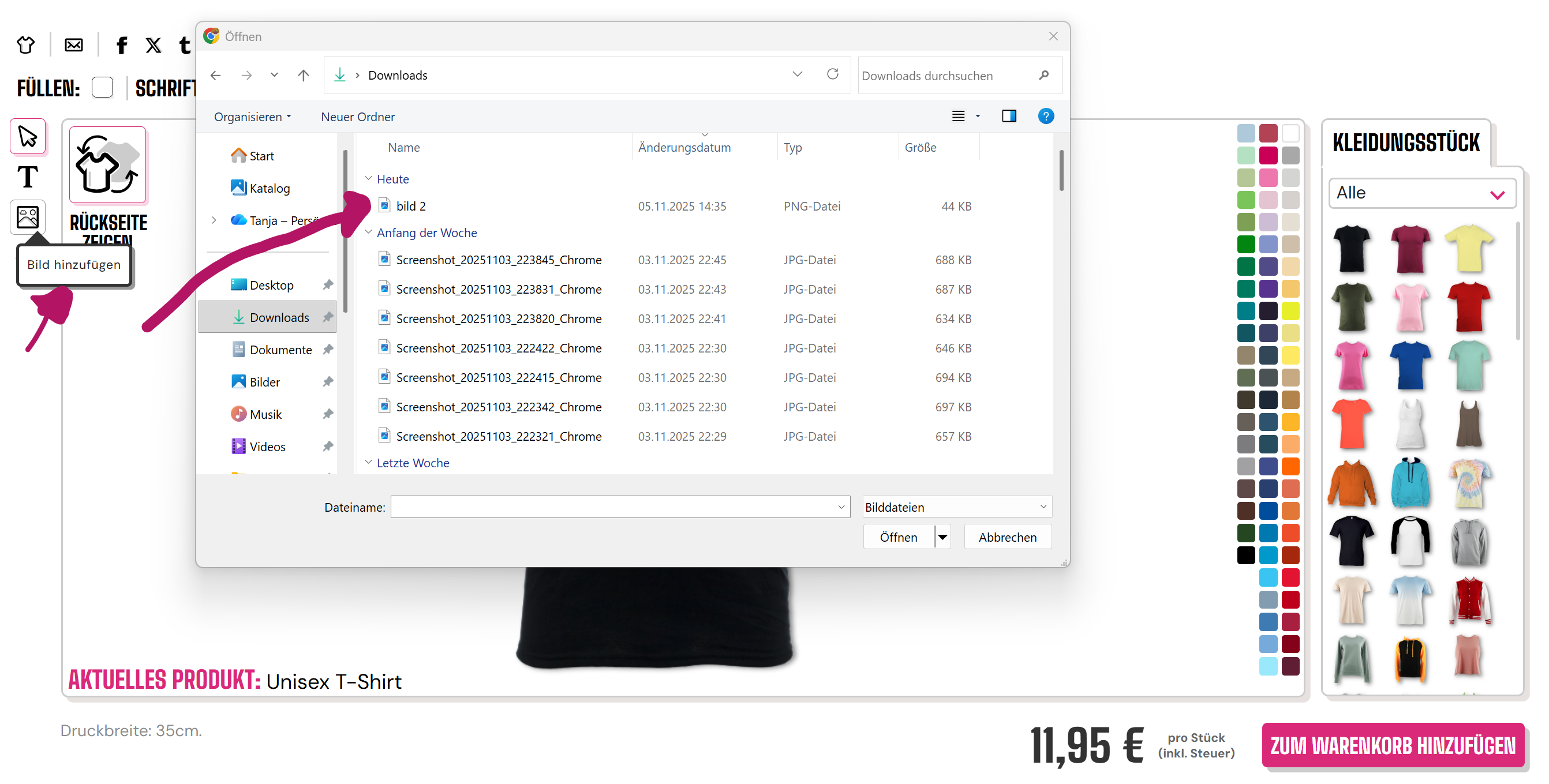Click the show back side shirt icon
The image size is (1549, 784).
point(108,165)
